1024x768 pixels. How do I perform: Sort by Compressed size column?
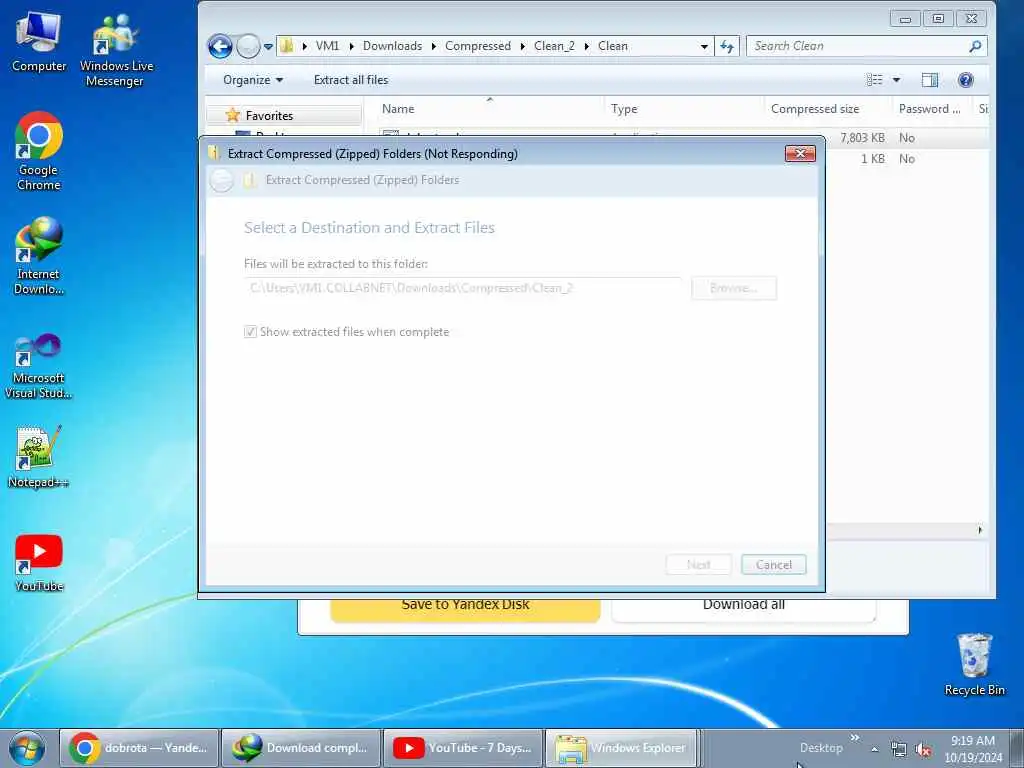click(828, 109)
